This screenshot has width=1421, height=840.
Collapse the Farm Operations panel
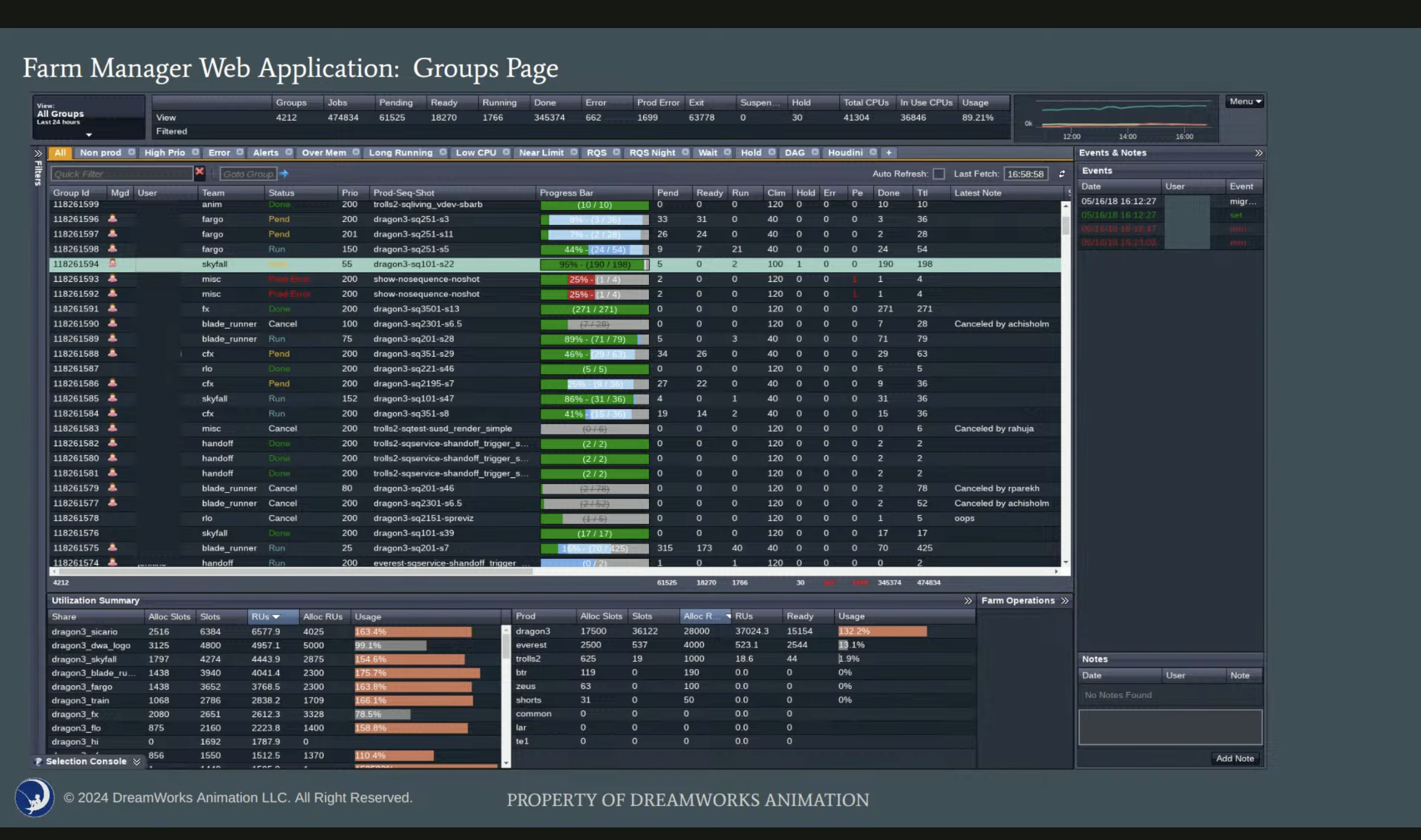point(1065,601)
